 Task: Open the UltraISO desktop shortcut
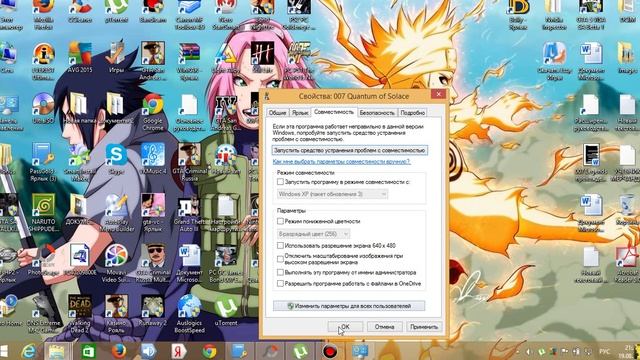click(x=43, y=109)
